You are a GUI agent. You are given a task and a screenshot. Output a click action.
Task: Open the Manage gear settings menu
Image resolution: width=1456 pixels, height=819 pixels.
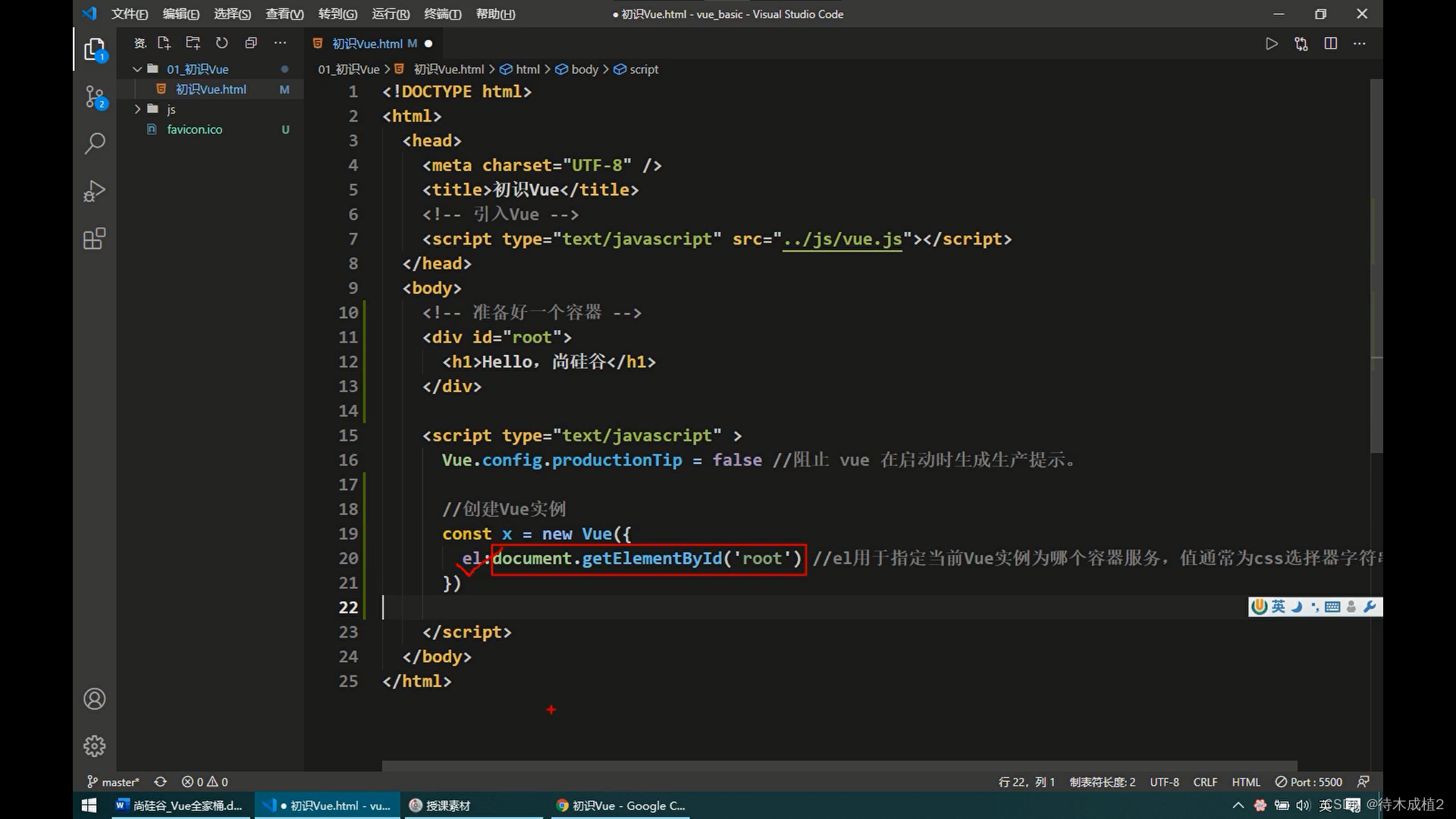pyautogui.click(x=95, y=746)
